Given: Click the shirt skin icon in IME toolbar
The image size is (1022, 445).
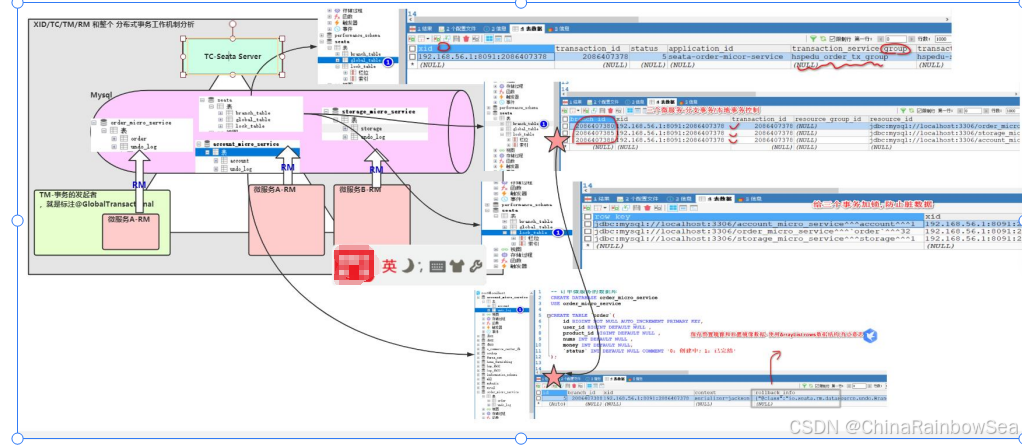Looking at the screenshot, I should 457,267.
